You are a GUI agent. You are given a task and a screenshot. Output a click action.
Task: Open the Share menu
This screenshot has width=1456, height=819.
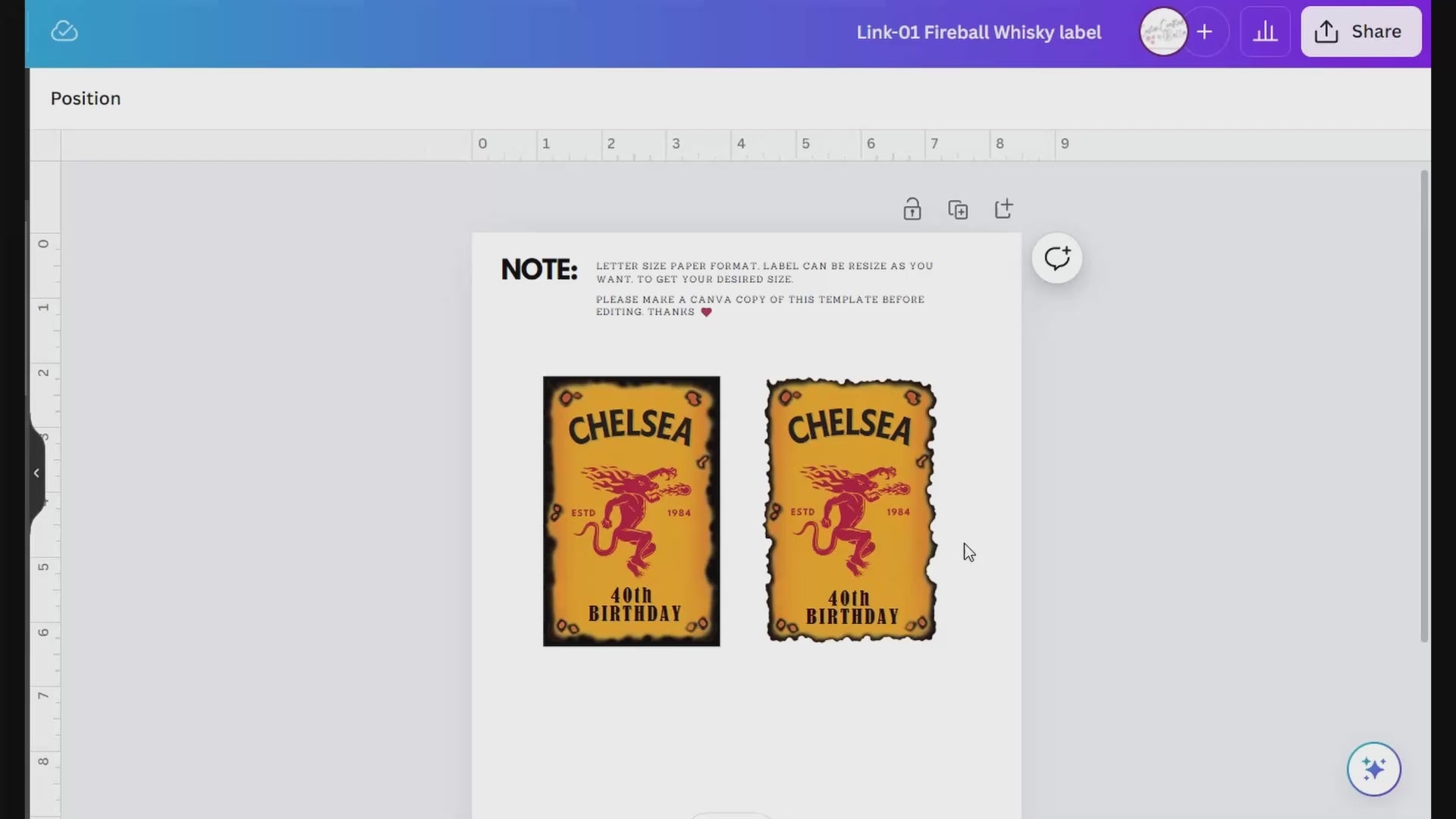(x=1361, y=32)
